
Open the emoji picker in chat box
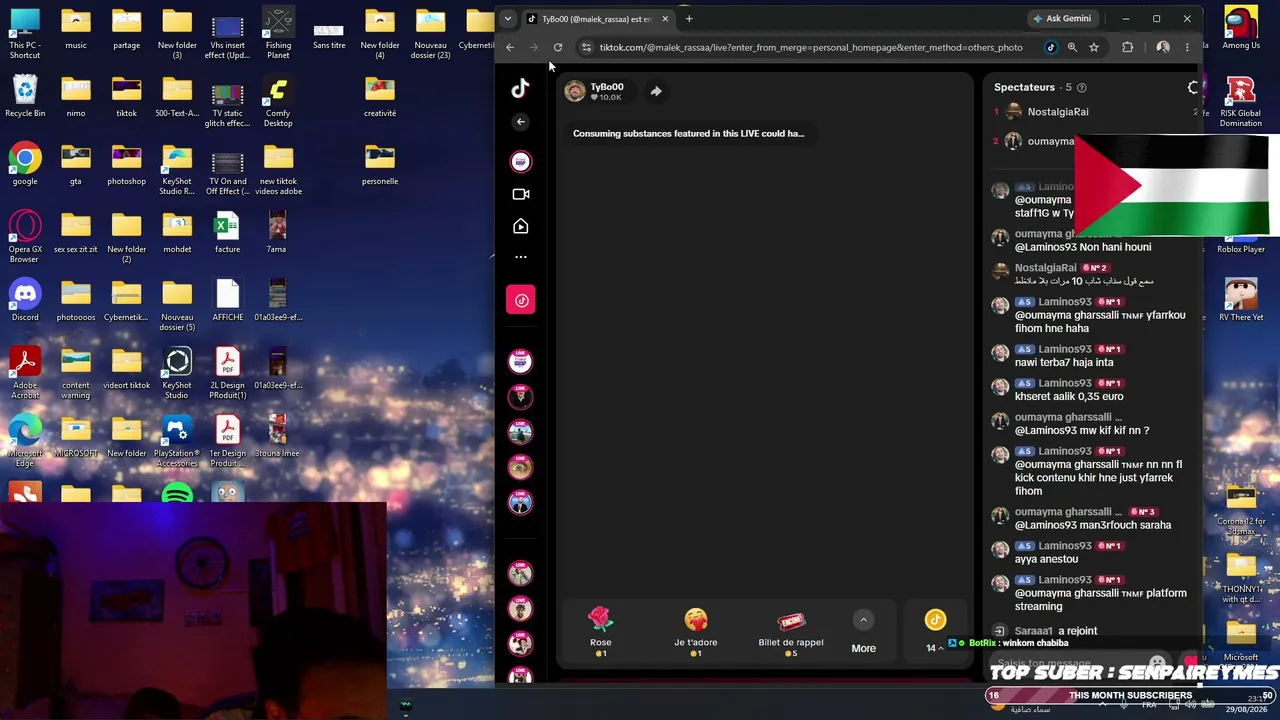coord(1157,663)
